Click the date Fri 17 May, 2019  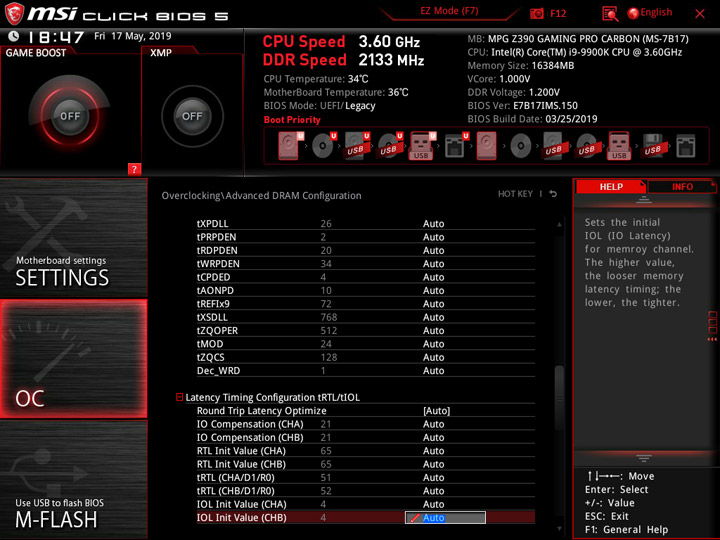[133, 36]
